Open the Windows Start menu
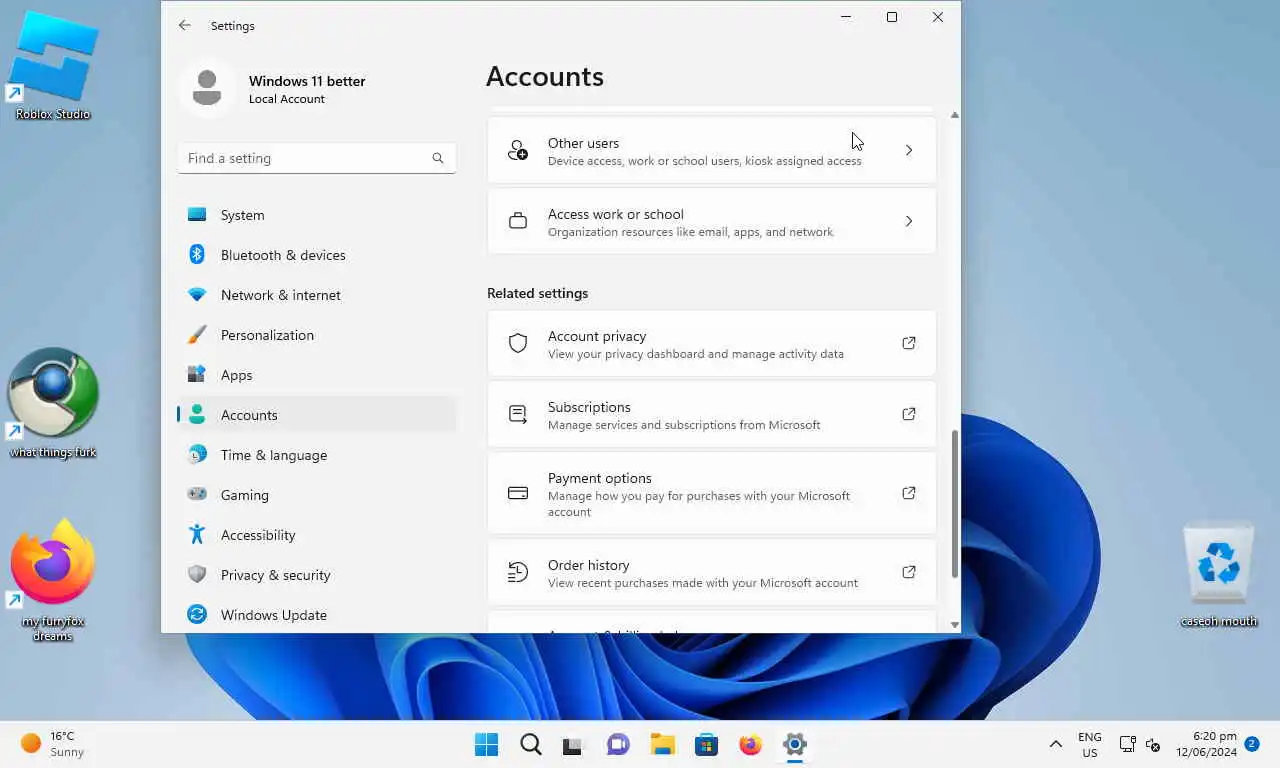This screenshot has width=1280, height=768. click(487, 744)
